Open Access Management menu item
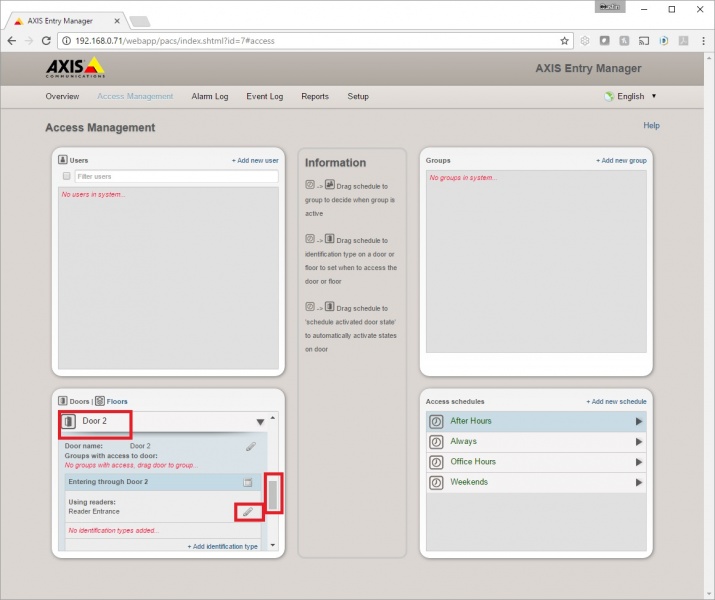Image resolution: width=715 pixels, height=600 pixels. pos(135,96)
